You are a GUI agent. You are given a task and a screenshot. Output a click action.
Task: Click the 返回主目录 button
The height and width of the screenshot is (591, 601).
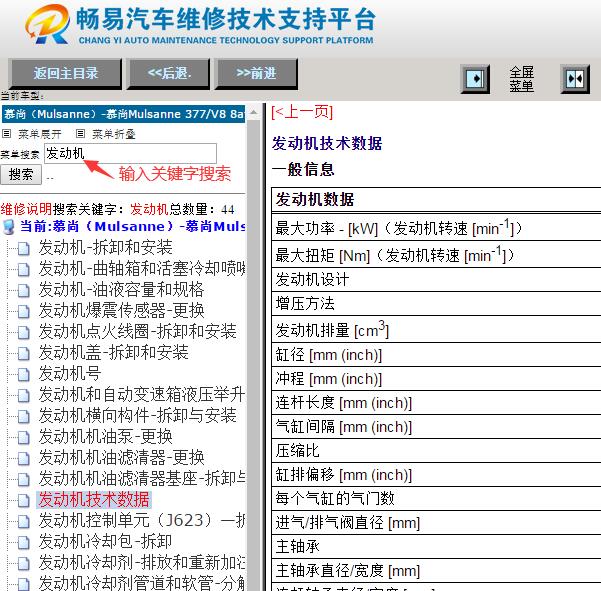point(65,74)
